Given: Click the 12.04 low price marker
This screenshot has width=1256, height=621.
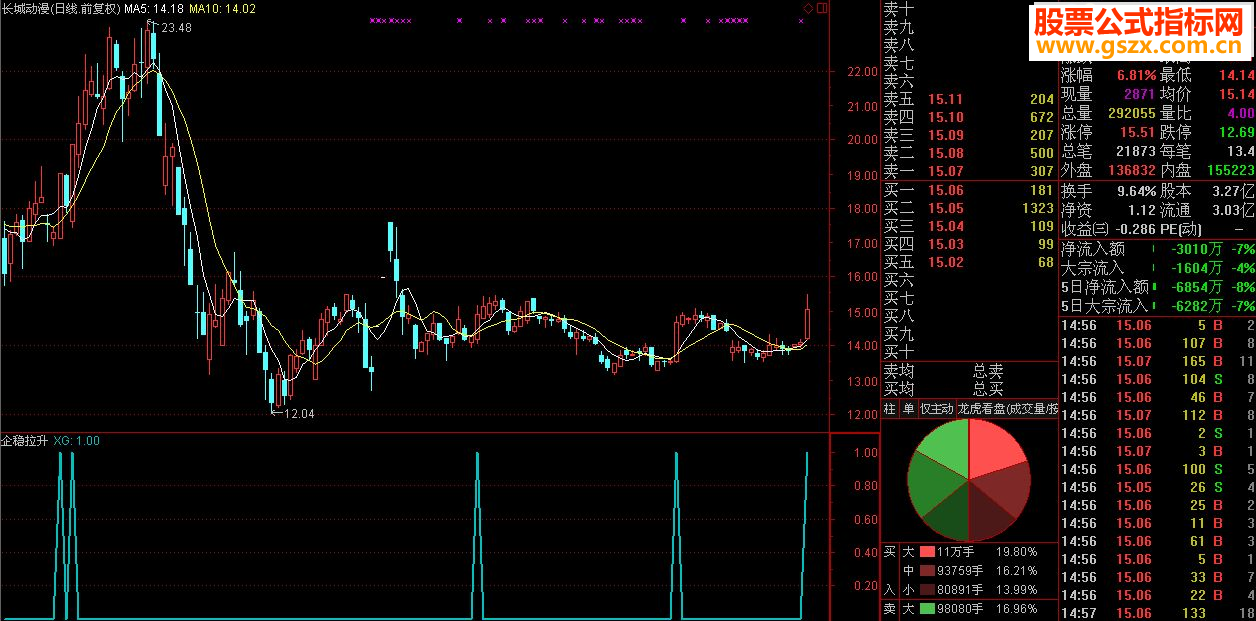Looking at the screenshot, I should [x=299, y=413].
